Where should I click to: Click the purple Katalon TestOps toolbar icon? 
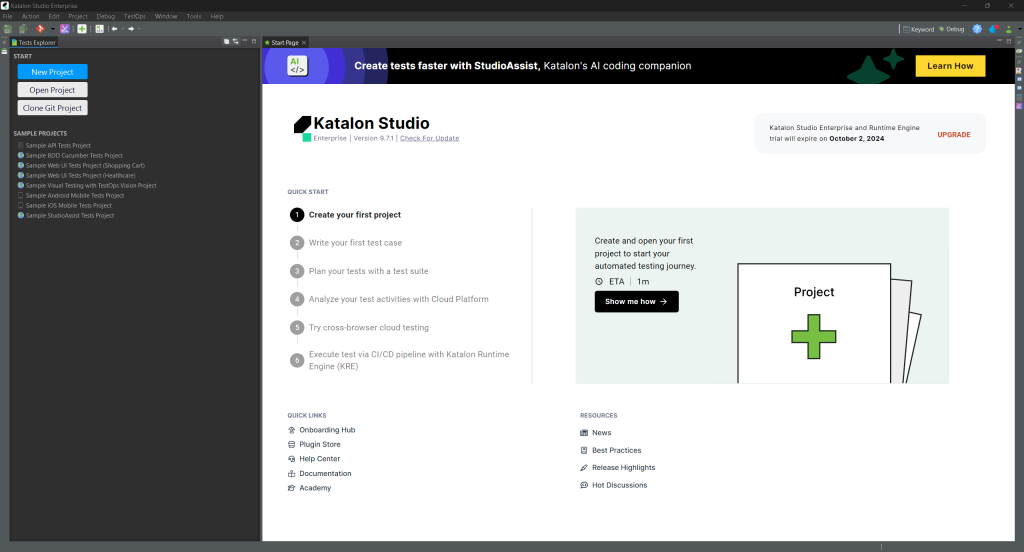[65, 29]
